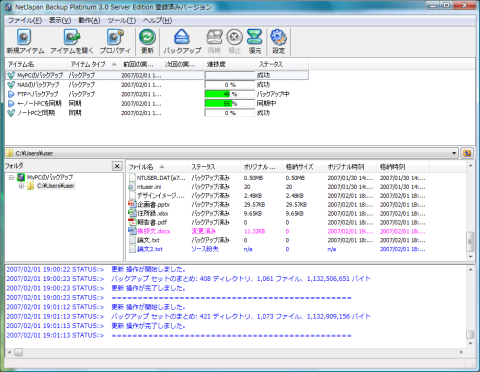Select ←ノートPCを同期 row icon
The width and height of the screenshot is (480, 372).
pos(11,103)
